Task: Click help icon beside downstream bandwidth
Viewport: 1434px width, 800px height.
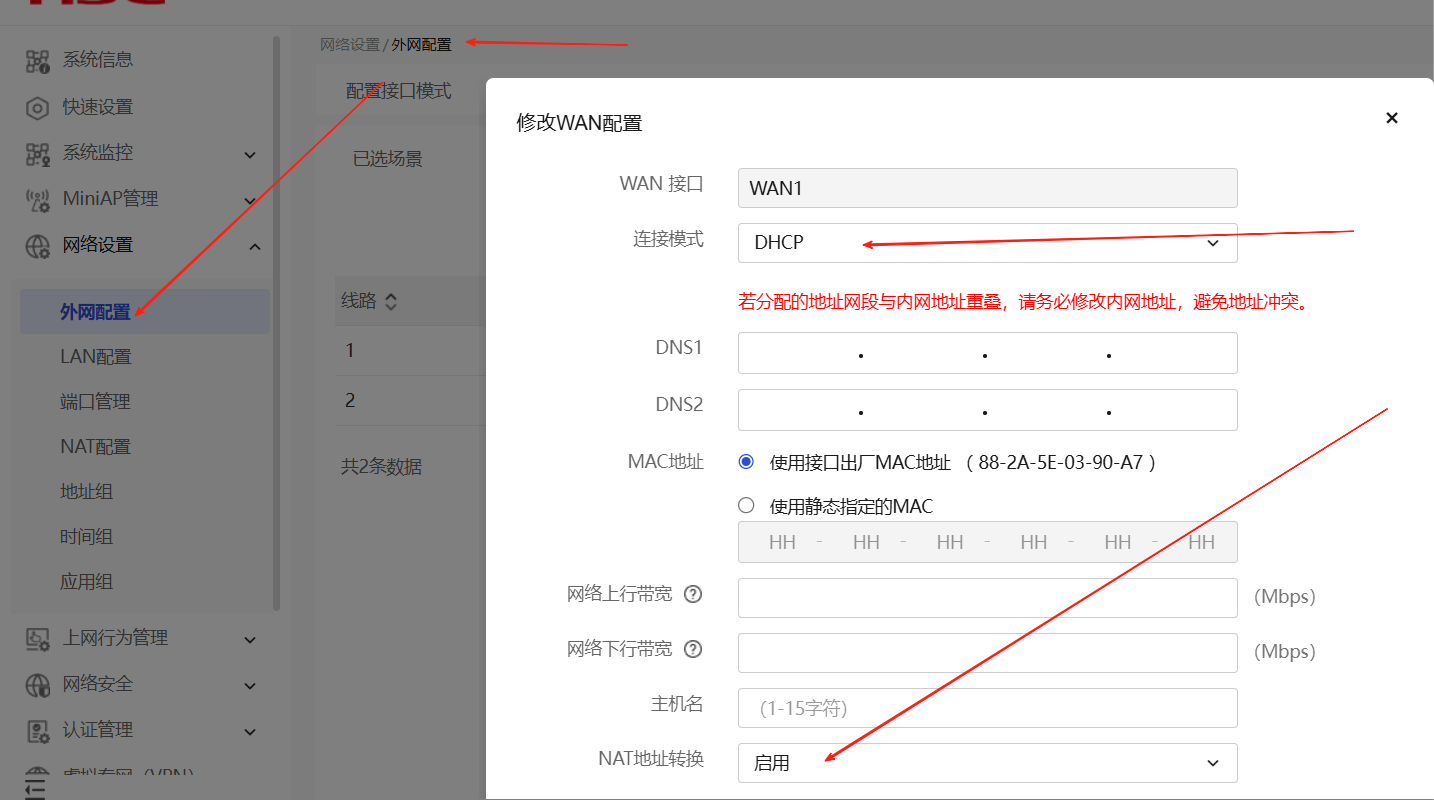Action: [x=692, y=649]
